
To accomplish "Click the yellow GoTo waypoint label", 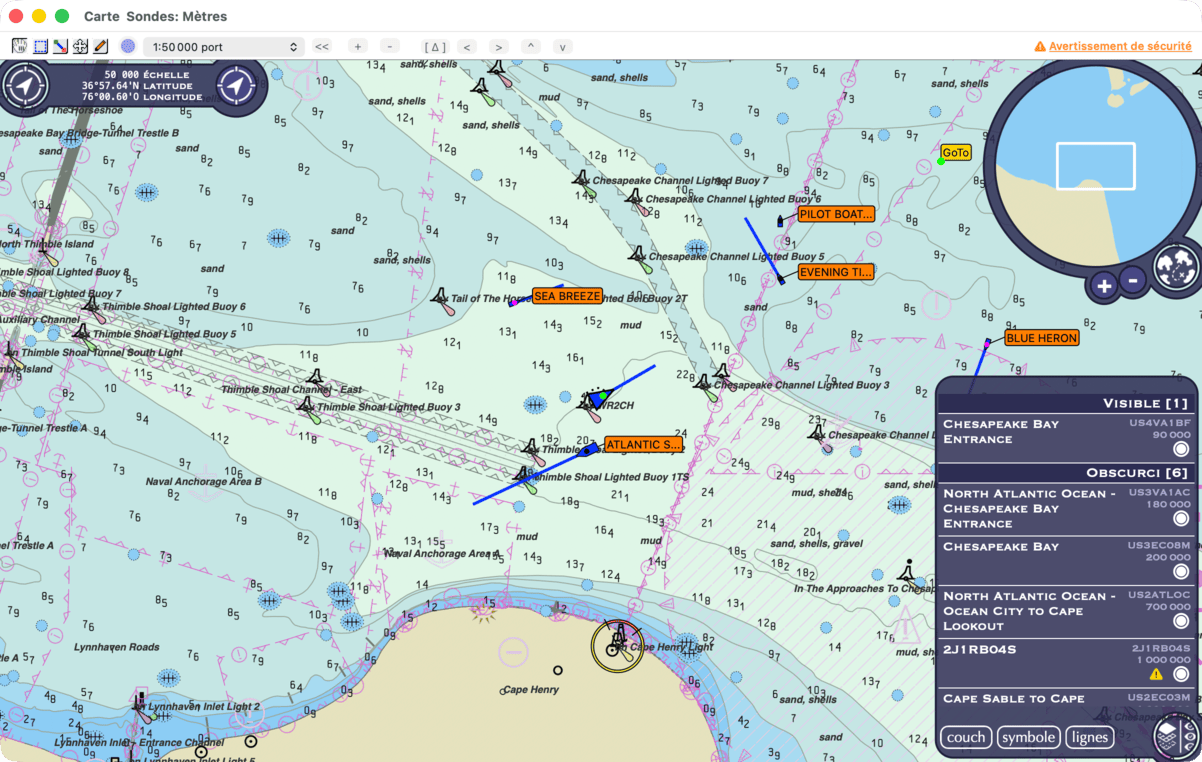I will 956,153.
